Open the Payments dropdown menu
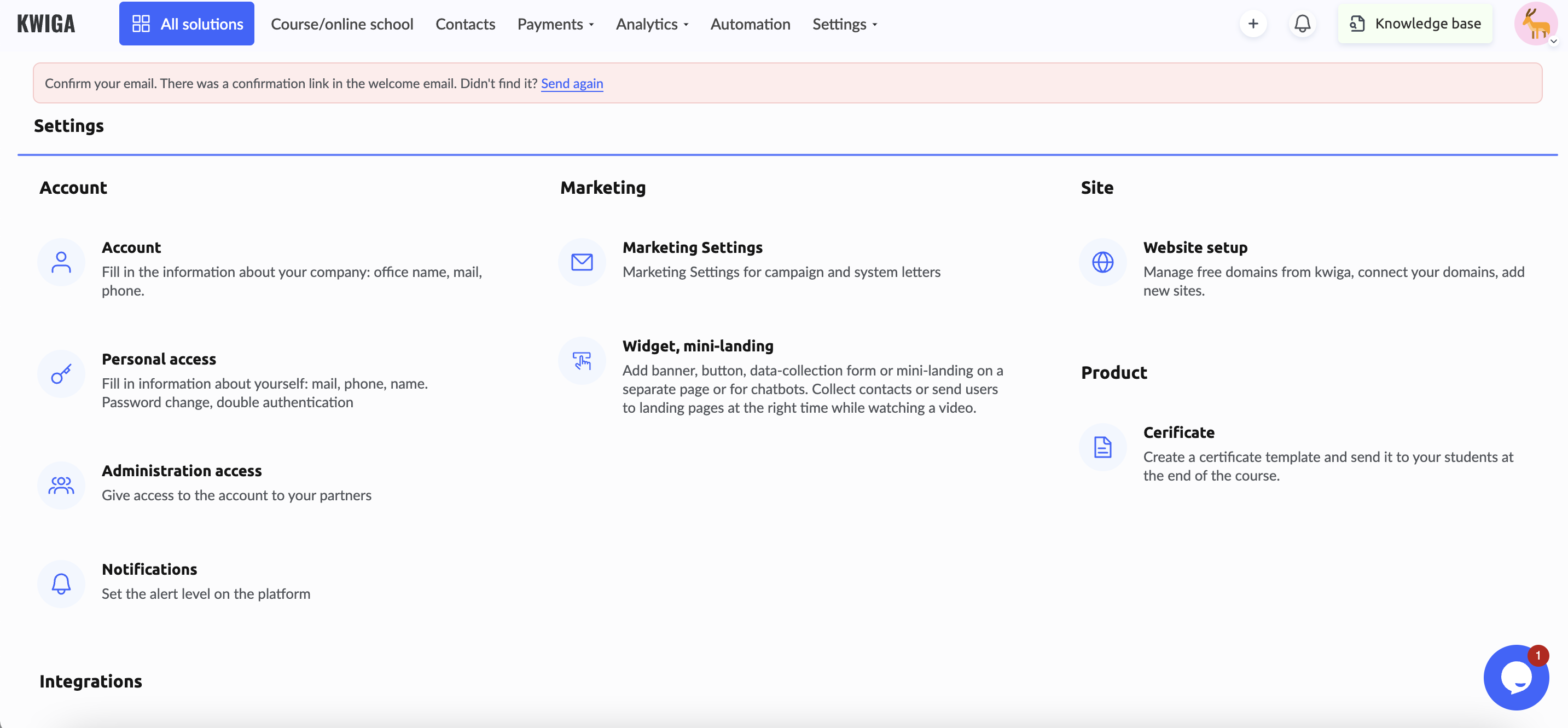The image size is (1568, 728). [x=555, y=23]
